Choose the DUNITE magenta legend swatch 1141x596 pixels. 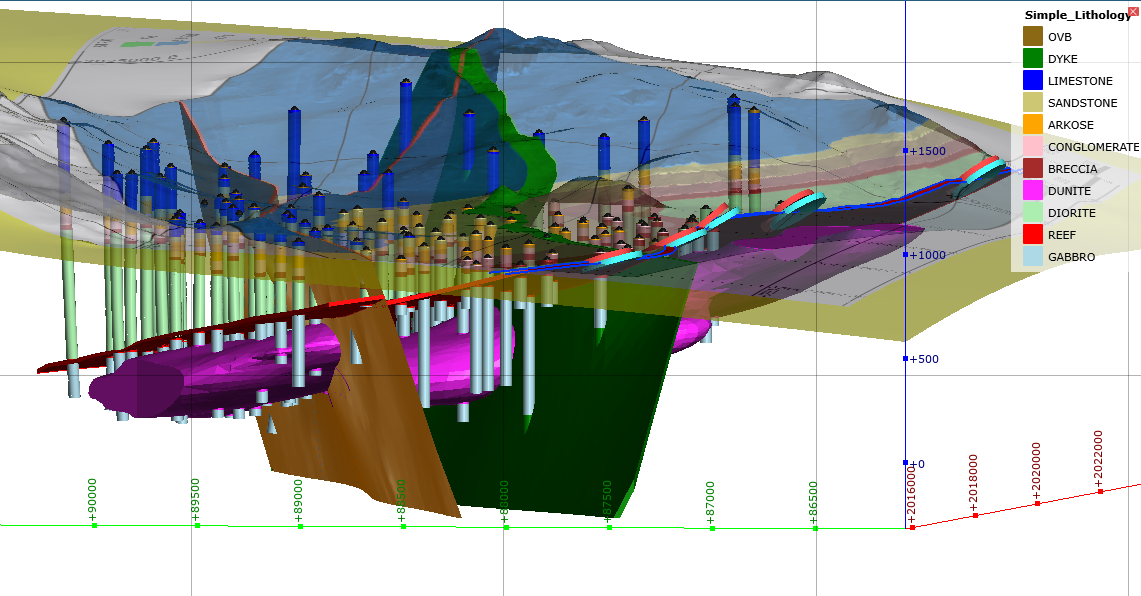pyautogui.click(x=1033, y=191)
